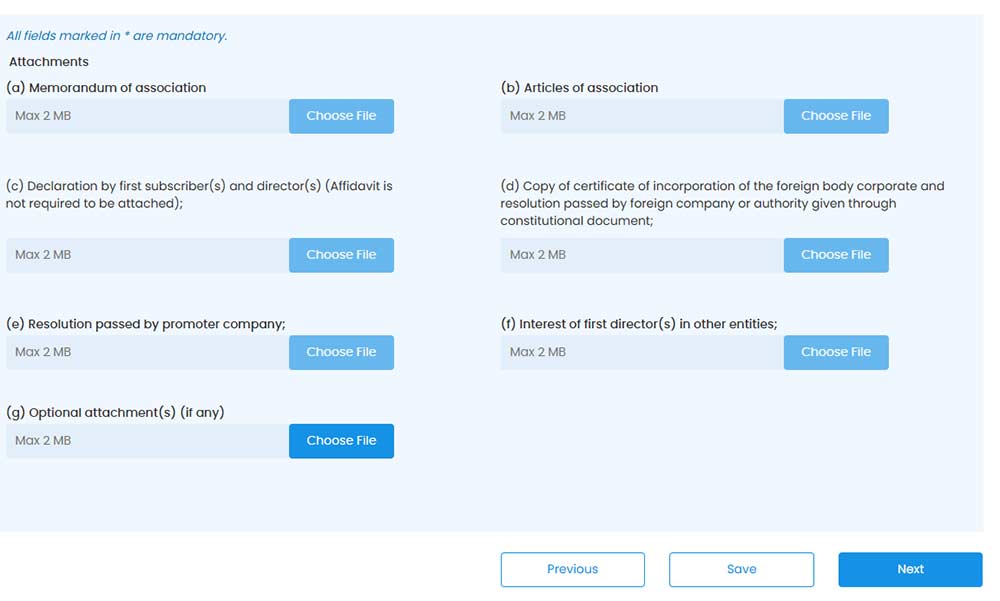
Task: Focus the Optional attachment(s) file field
Action: point(147,441)
